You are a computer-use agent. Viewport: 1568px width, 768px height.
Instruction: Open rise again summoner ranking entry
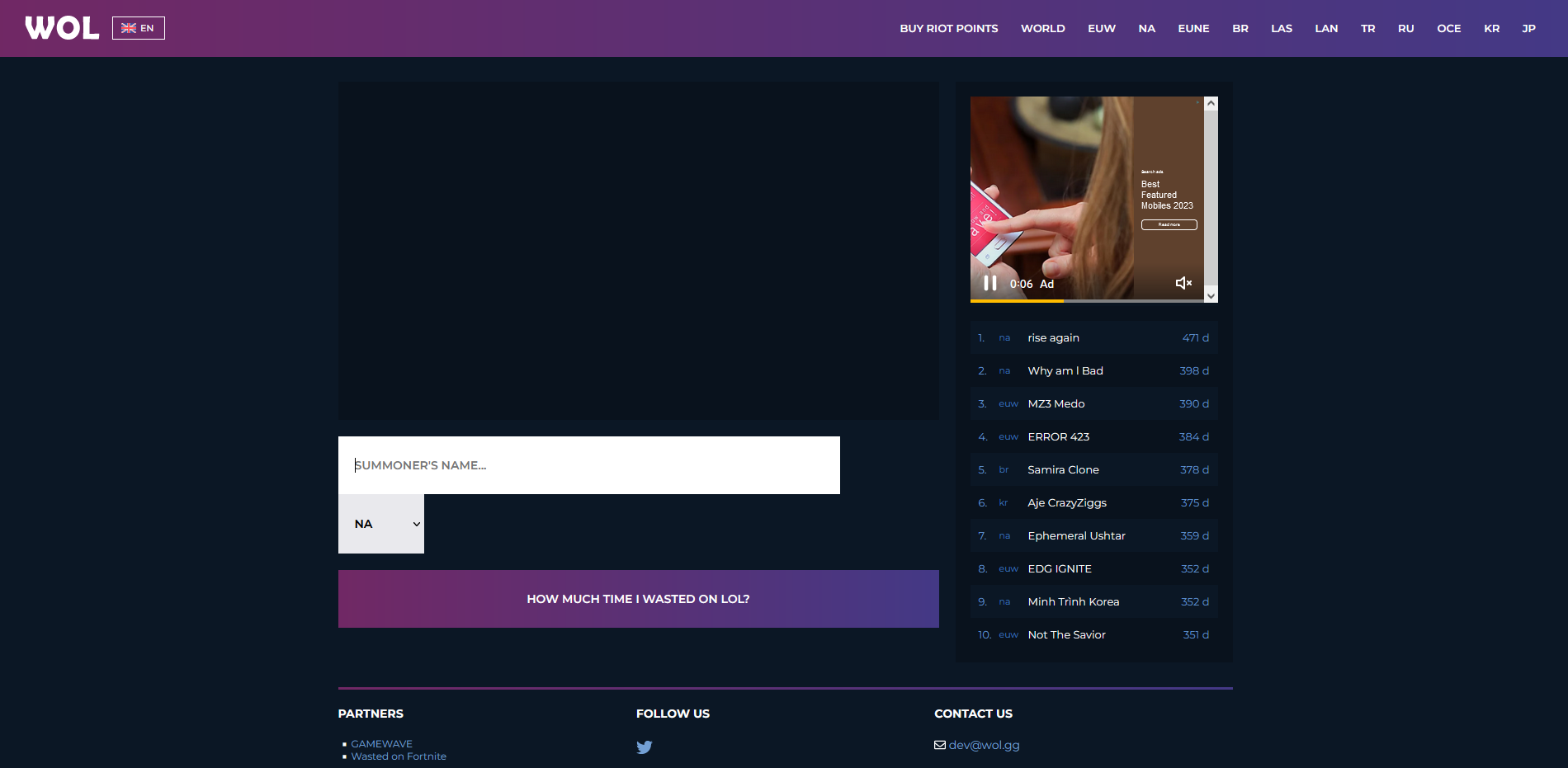point(1053,337)
